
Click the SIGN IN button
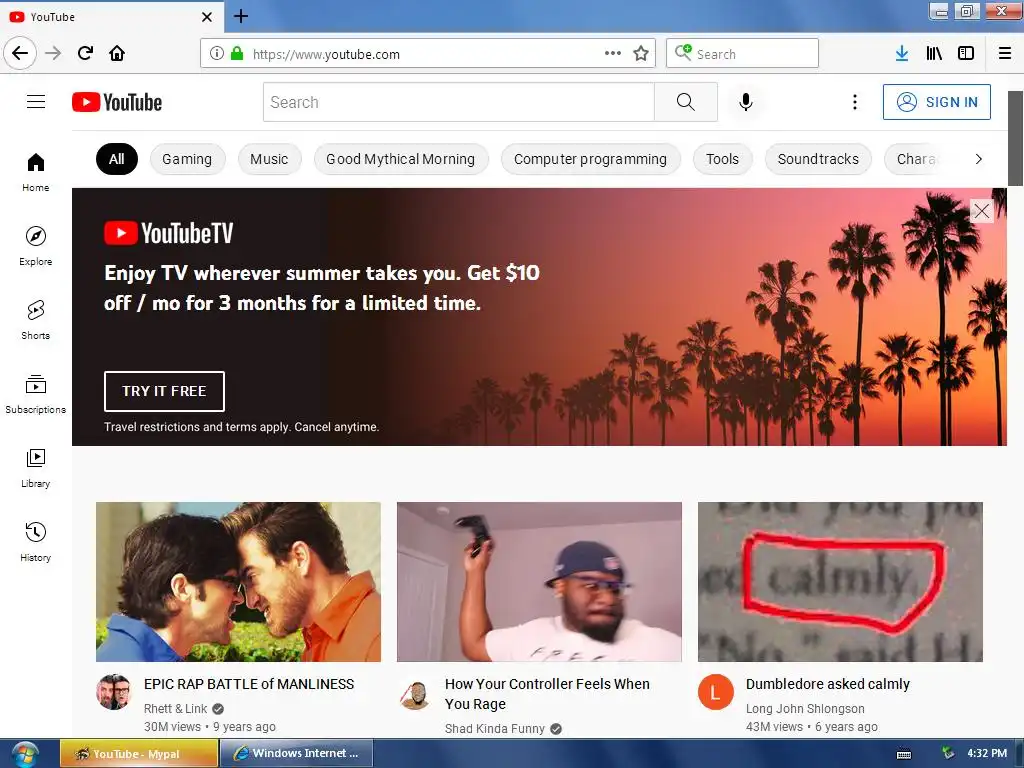(x=936, y=102)
